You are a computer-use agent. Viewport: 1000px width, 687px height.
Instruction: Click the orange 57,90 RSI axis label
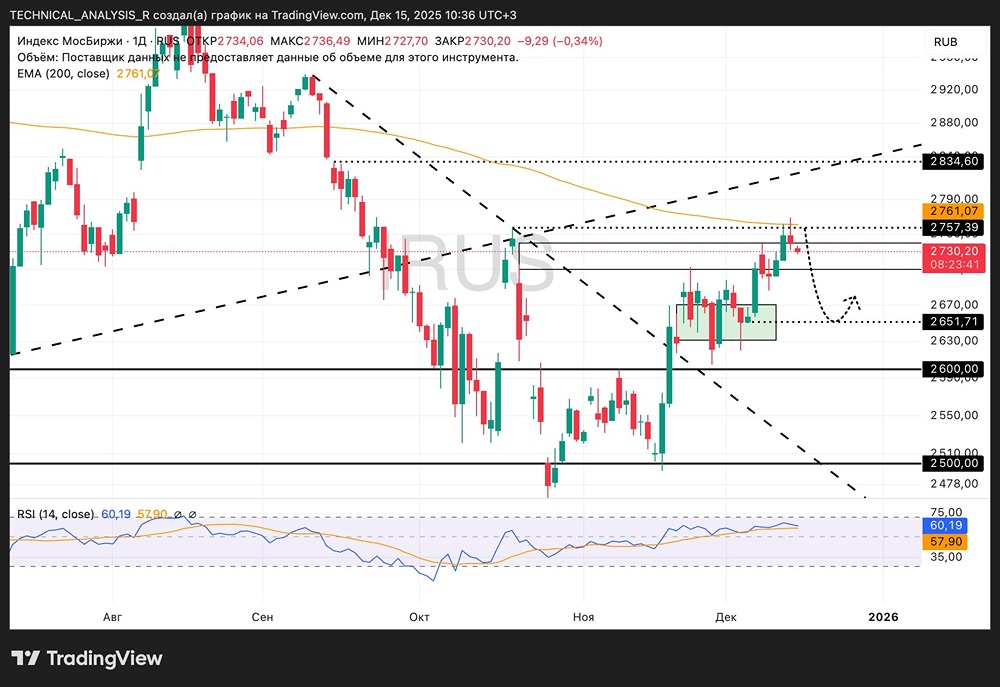click(x=946, y=542)
